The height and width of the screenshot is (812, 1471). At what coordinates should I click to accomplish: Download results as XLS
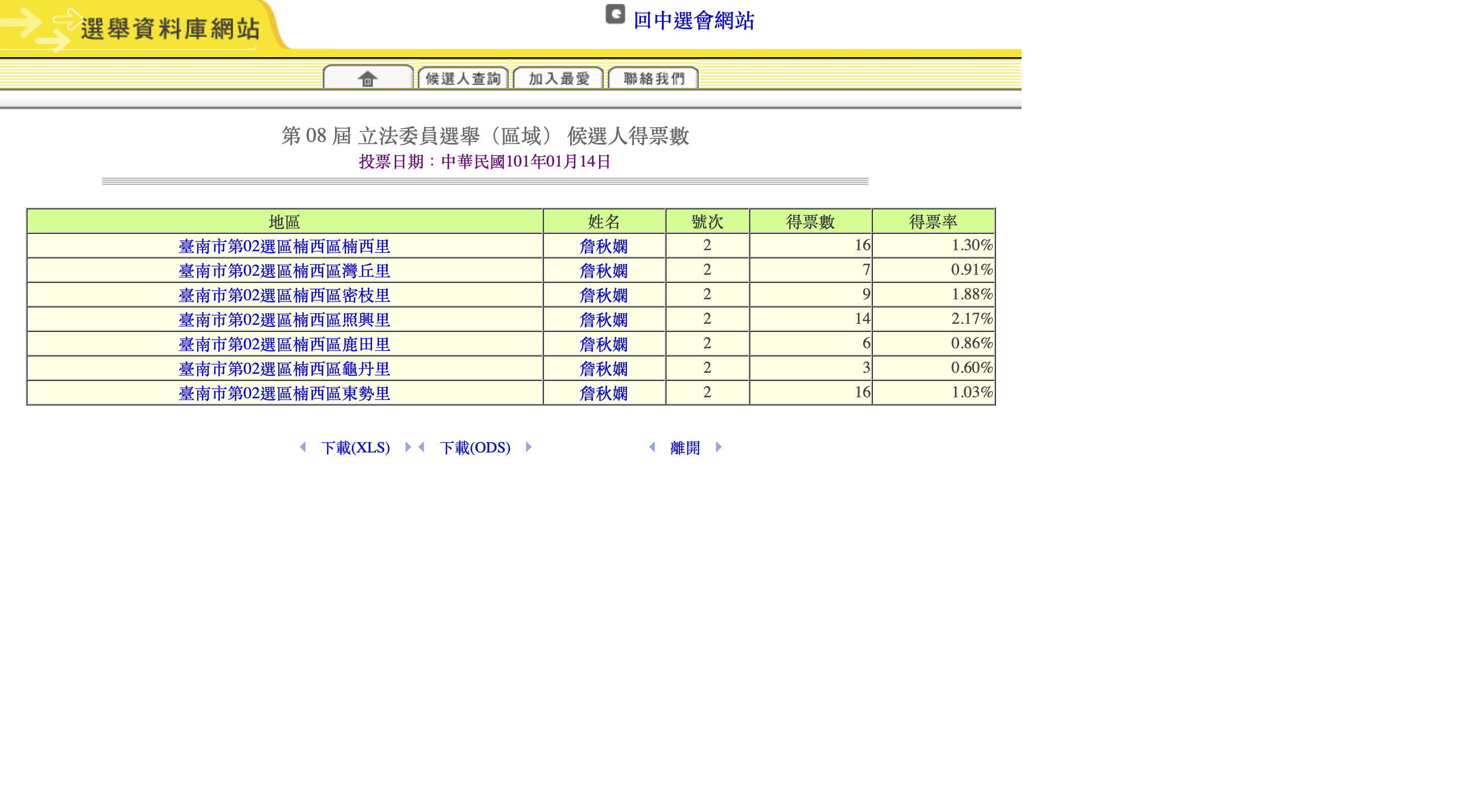(x=355, y=448)
